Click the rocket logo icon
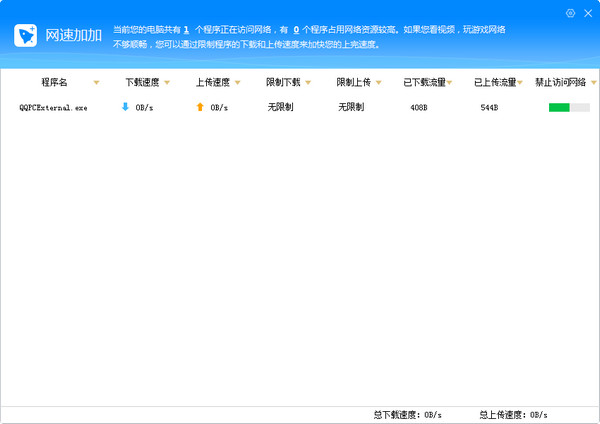The height and width of the screenshot is (424, 600). point(26,36)
